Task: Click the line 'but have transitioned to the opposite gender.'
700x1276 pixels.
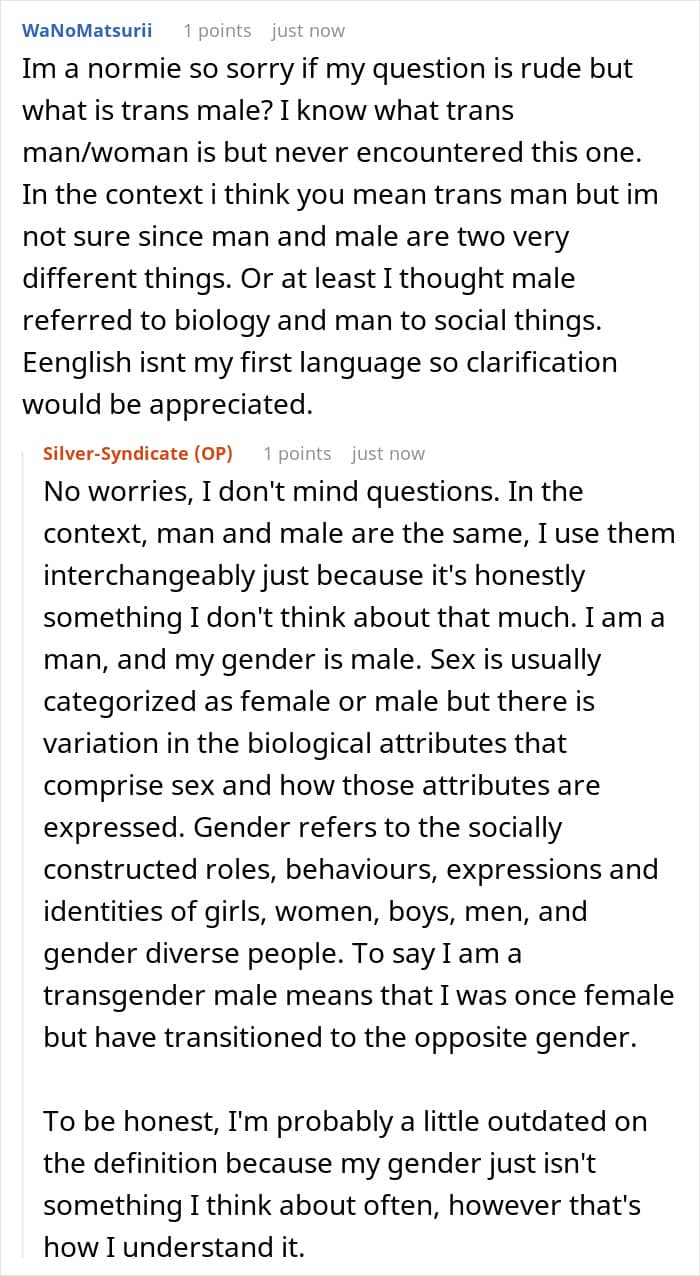Action: click(340, 1038)
